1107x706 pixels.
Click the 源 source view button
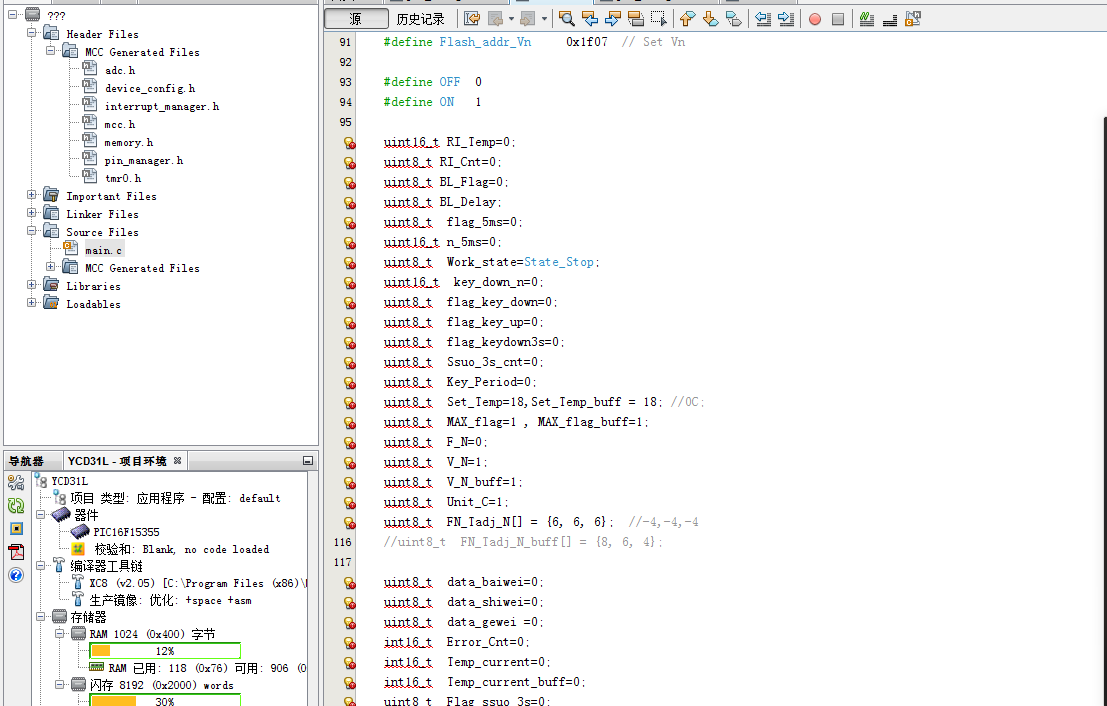356,19
